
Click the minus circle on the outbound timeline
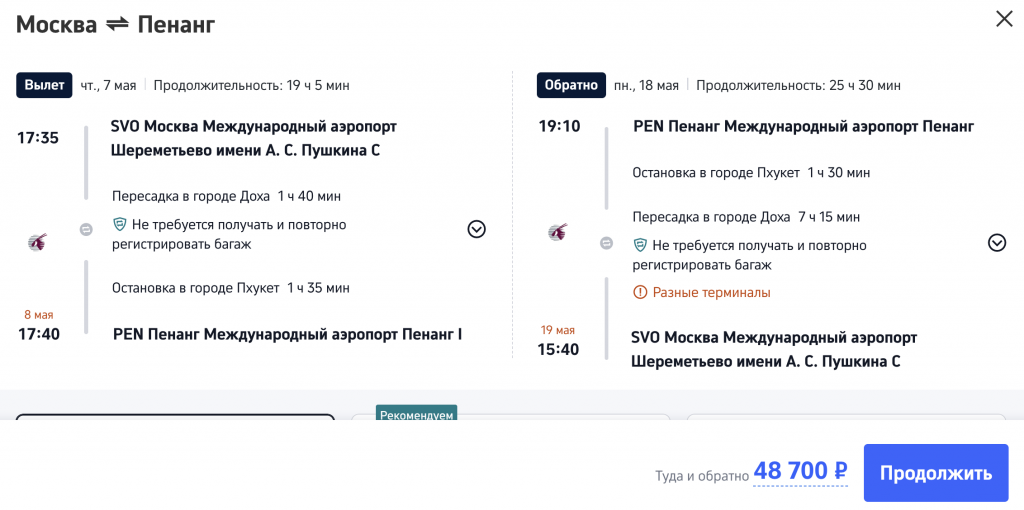86,229
